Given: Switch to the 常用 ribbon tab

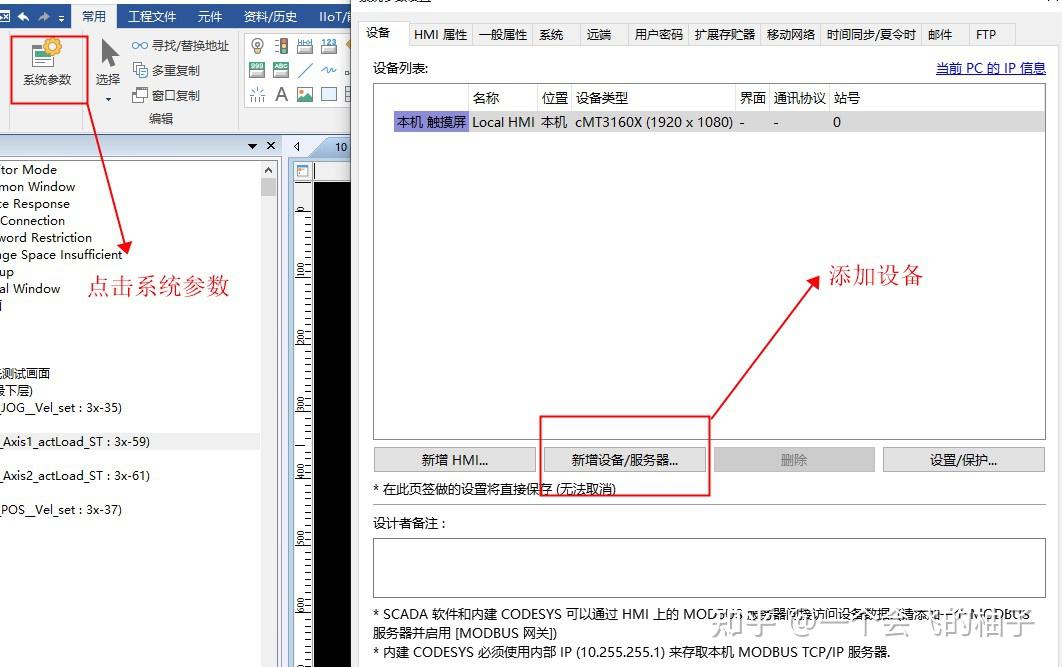Looking at the screenshot, I should coord(94,16).
